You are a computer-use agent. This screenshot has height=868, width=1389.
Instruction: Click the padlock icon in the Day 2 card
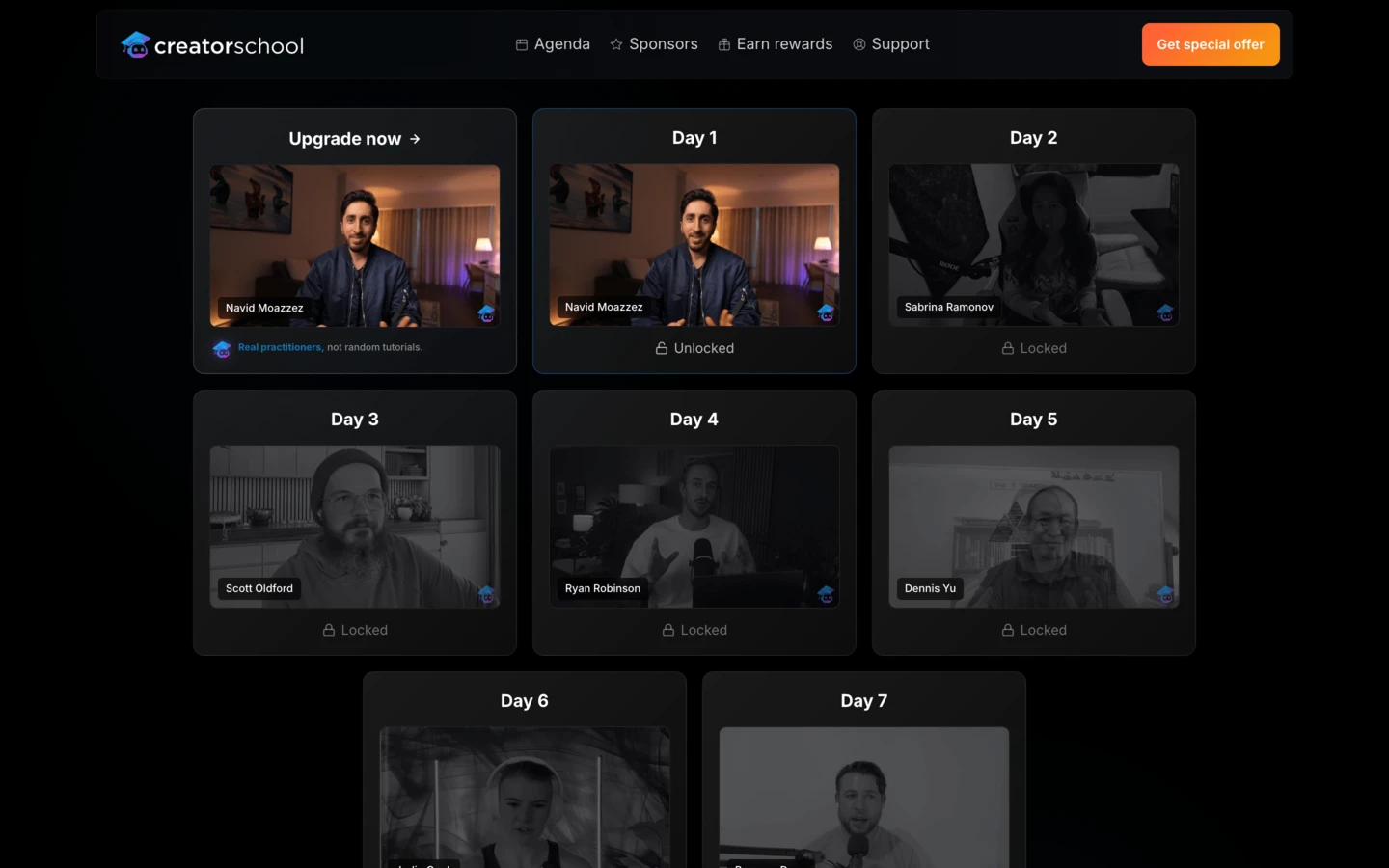pyautogui.click(x=1008, y=348)
